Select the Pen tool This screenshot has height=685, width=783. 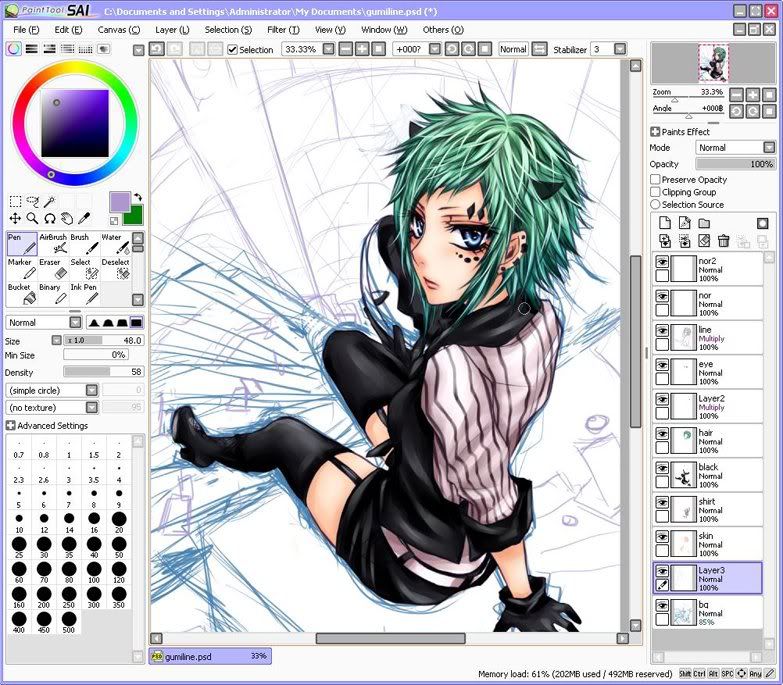click(22, 244)
